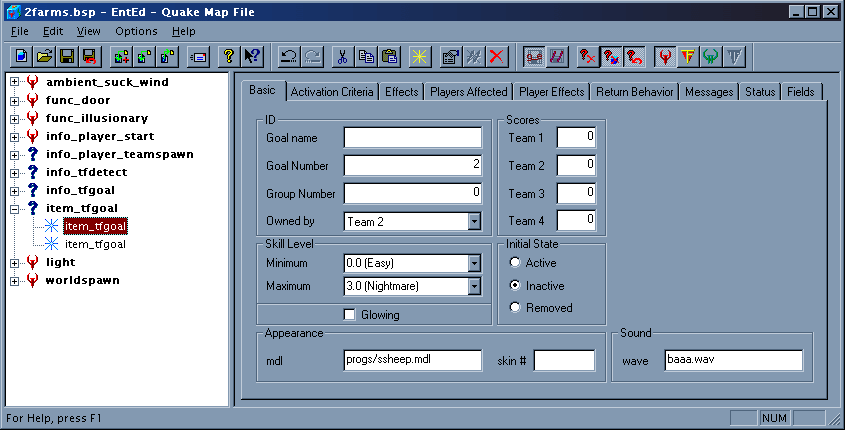Open the Owned by Team 2 dropdown
Screen dimensions: 845x430
[474, 221]
